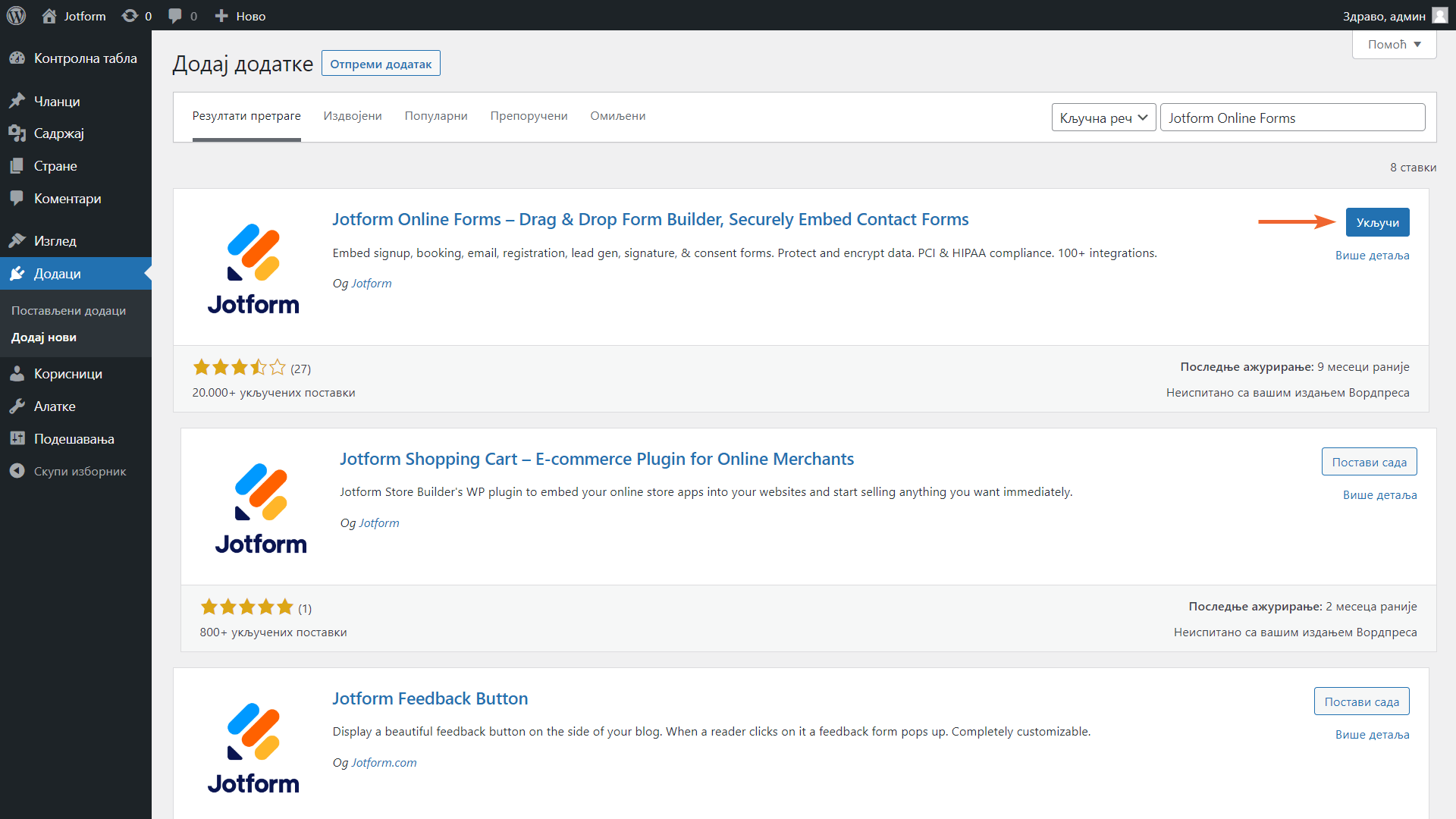The width and height of the screenshot is (1456, 819).
Task: Expand the Ново admin bar menu
Action: click(x=240, y=16)
